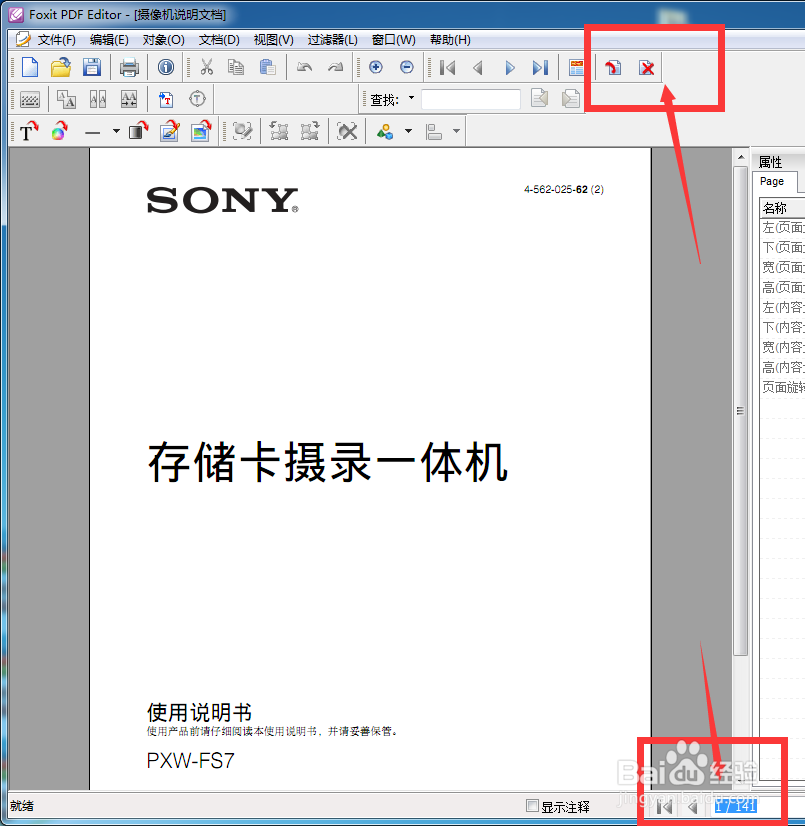805x826 pixels.
Task: Click the rotate page icon
Action: pyautogui.click(x=613, y=67)
